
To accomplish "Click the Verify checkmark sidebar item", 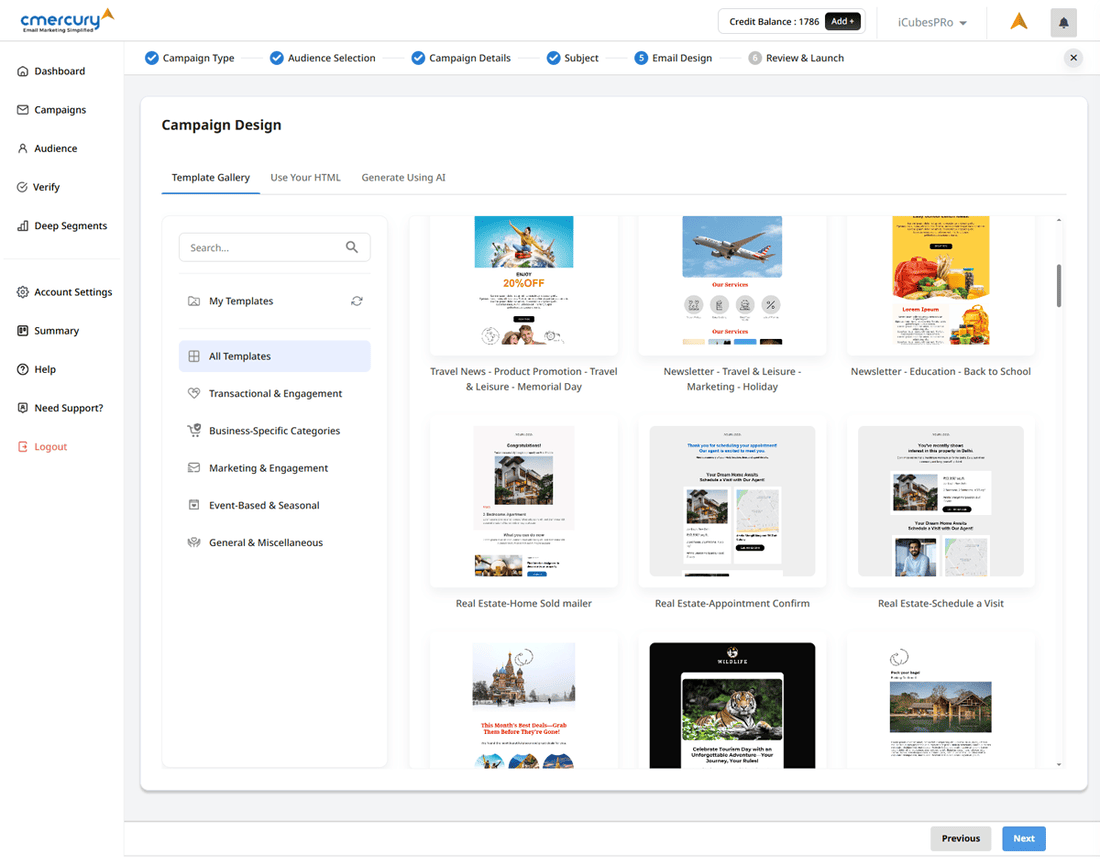I will 39,187.
